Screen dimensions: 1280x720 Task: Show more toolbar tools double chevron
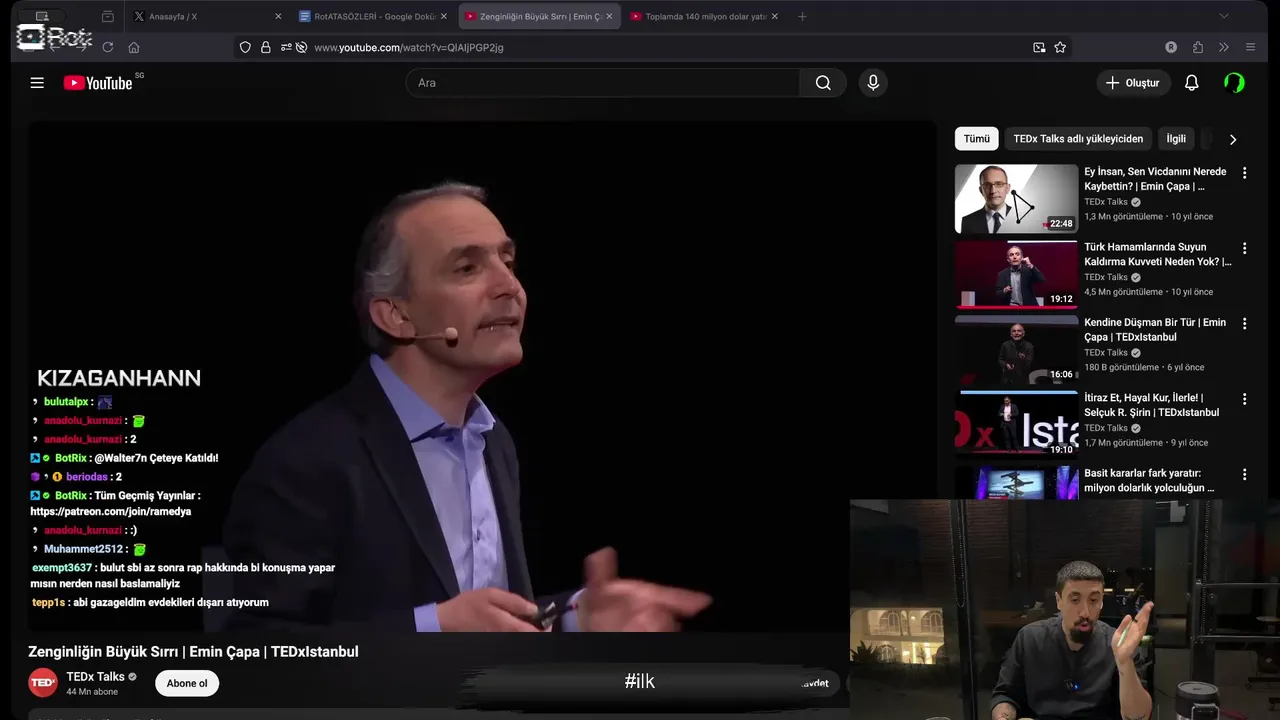(1223, 47)
